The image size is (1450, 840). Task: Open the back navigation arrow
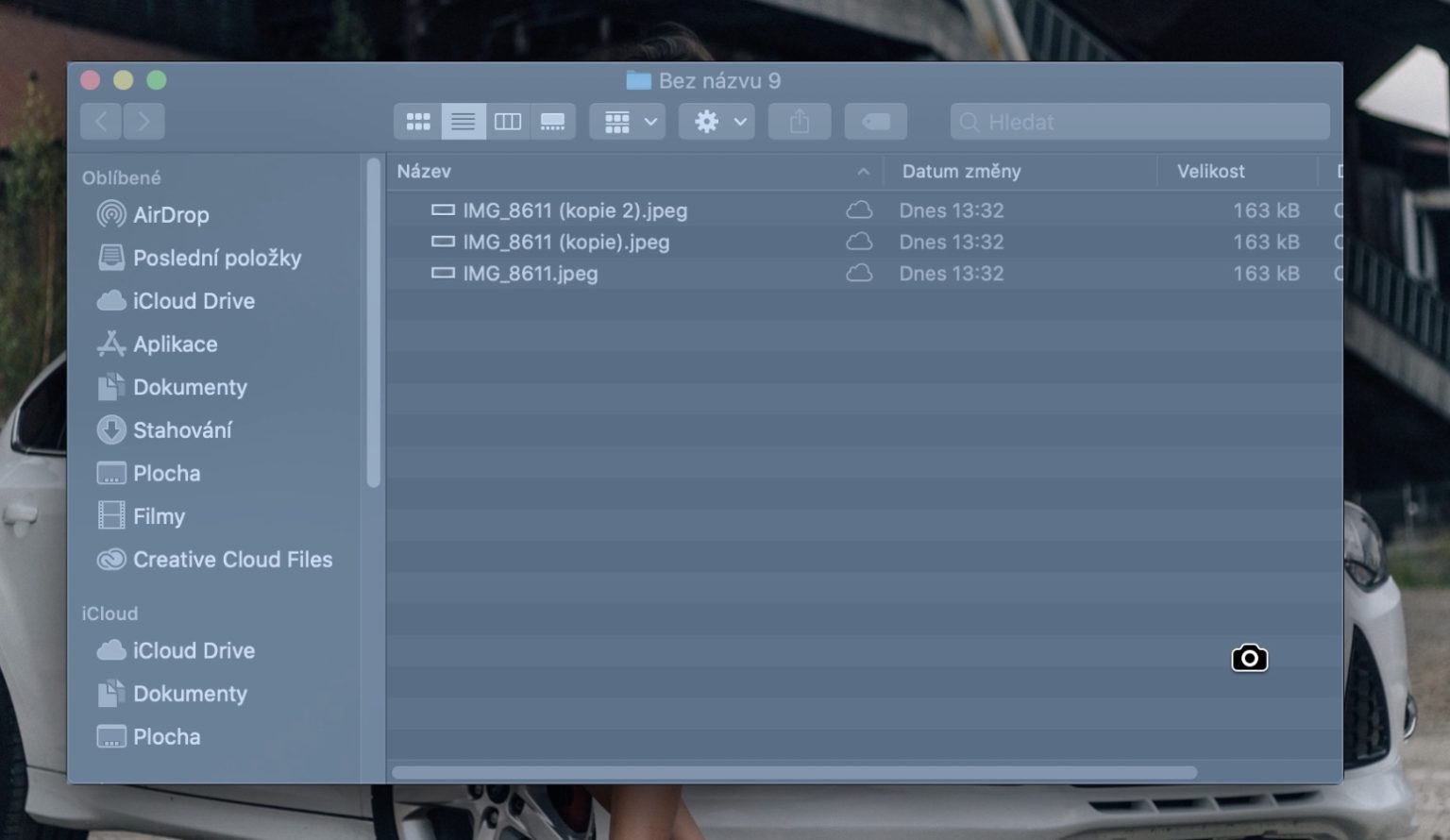pyautogui.click(x=101, y=121)
